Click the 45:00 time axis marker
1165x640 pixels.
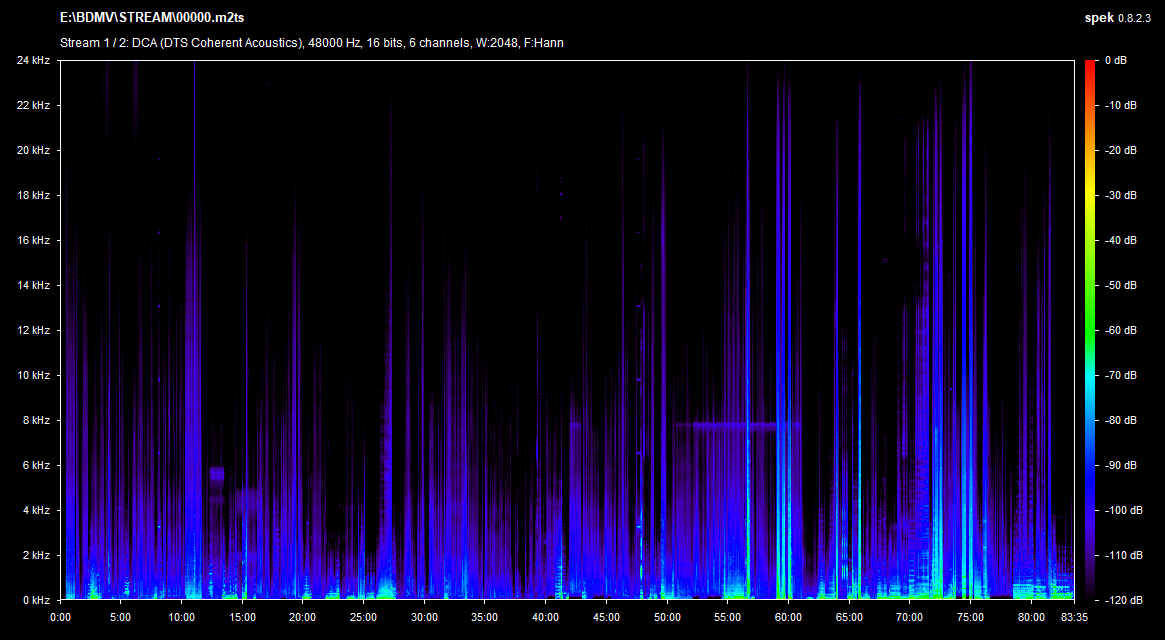coord(606,617)
